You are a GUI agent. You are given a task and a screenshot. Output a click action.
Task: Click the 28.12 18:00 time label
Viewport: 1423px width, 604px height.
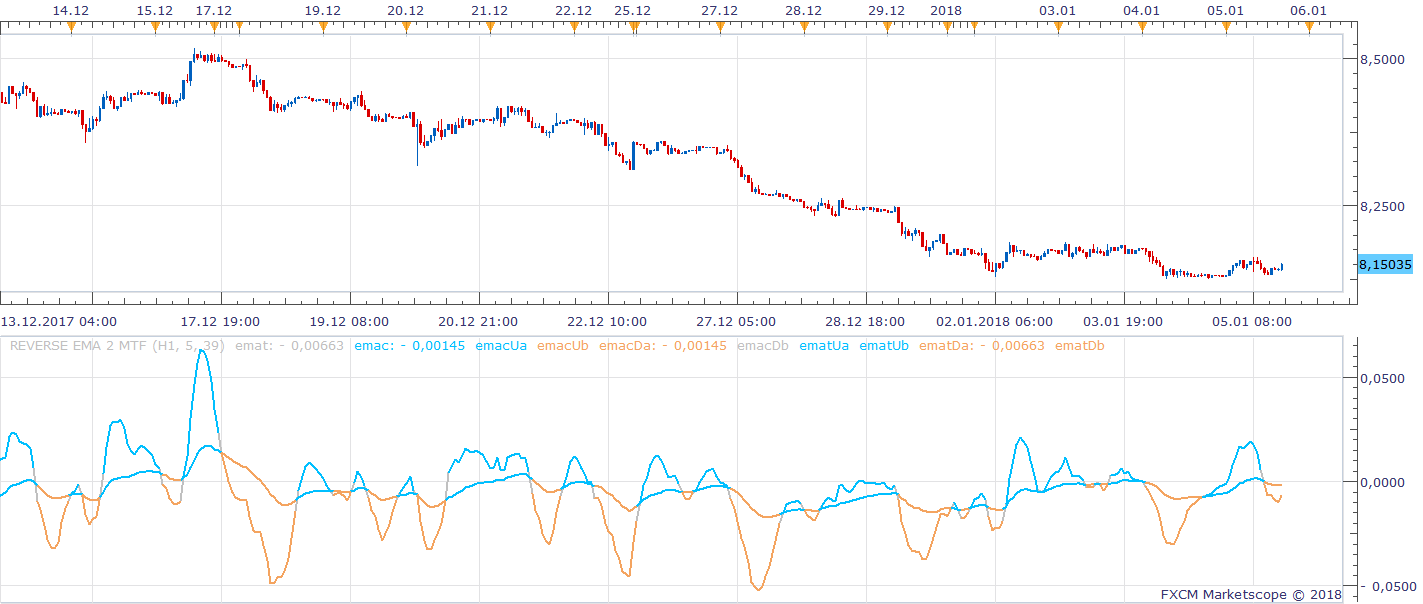(865, 321)
